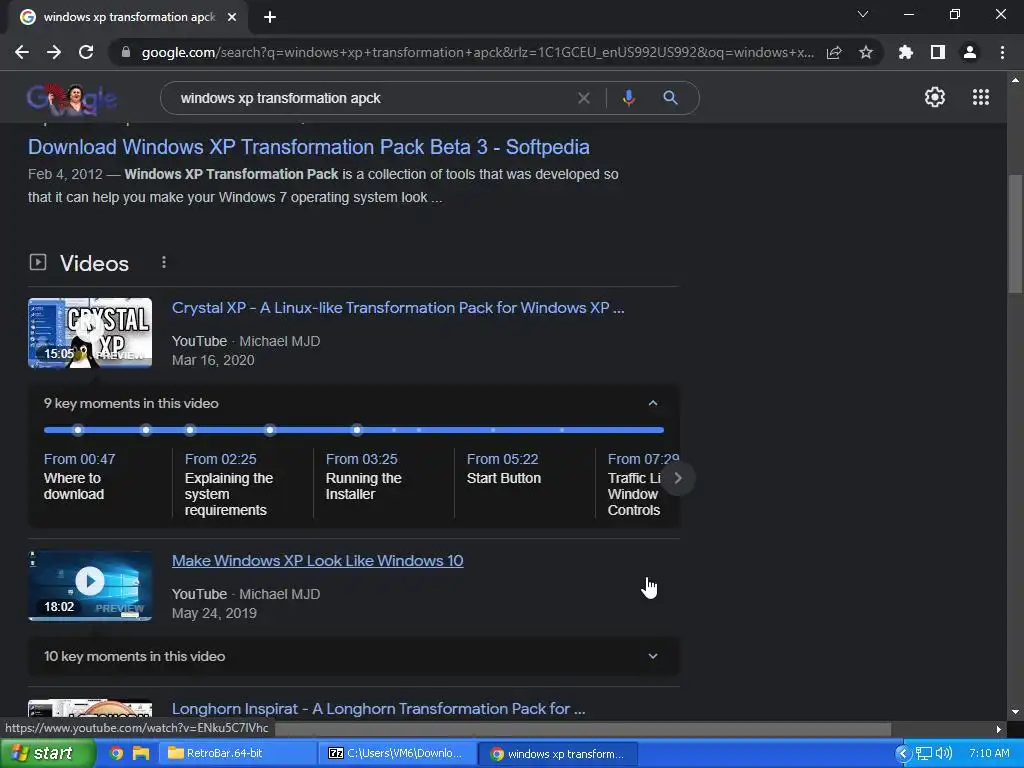
Task: Search by voice microphone icon
Action: point(628,98)
